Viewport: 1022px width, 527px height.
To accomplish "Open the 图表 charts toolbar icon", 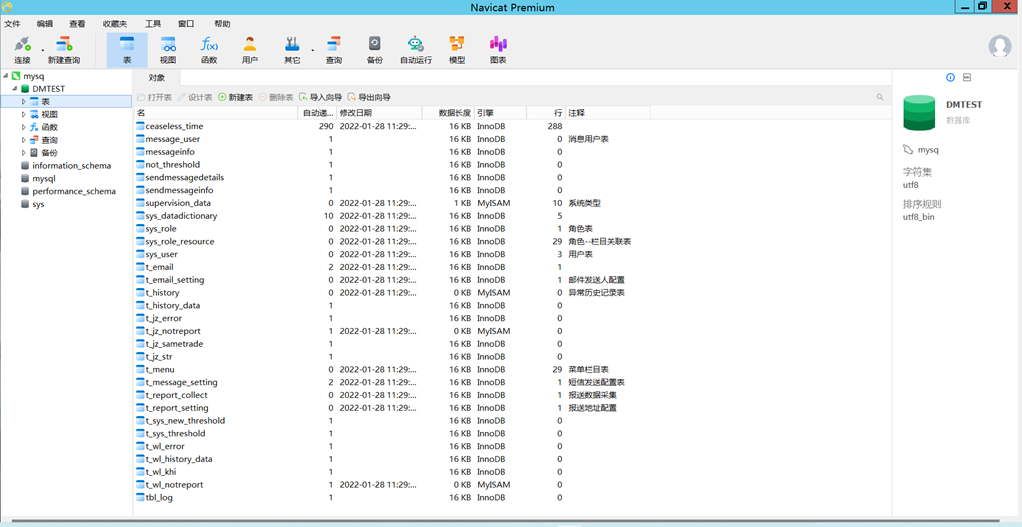I will [498, 50].
